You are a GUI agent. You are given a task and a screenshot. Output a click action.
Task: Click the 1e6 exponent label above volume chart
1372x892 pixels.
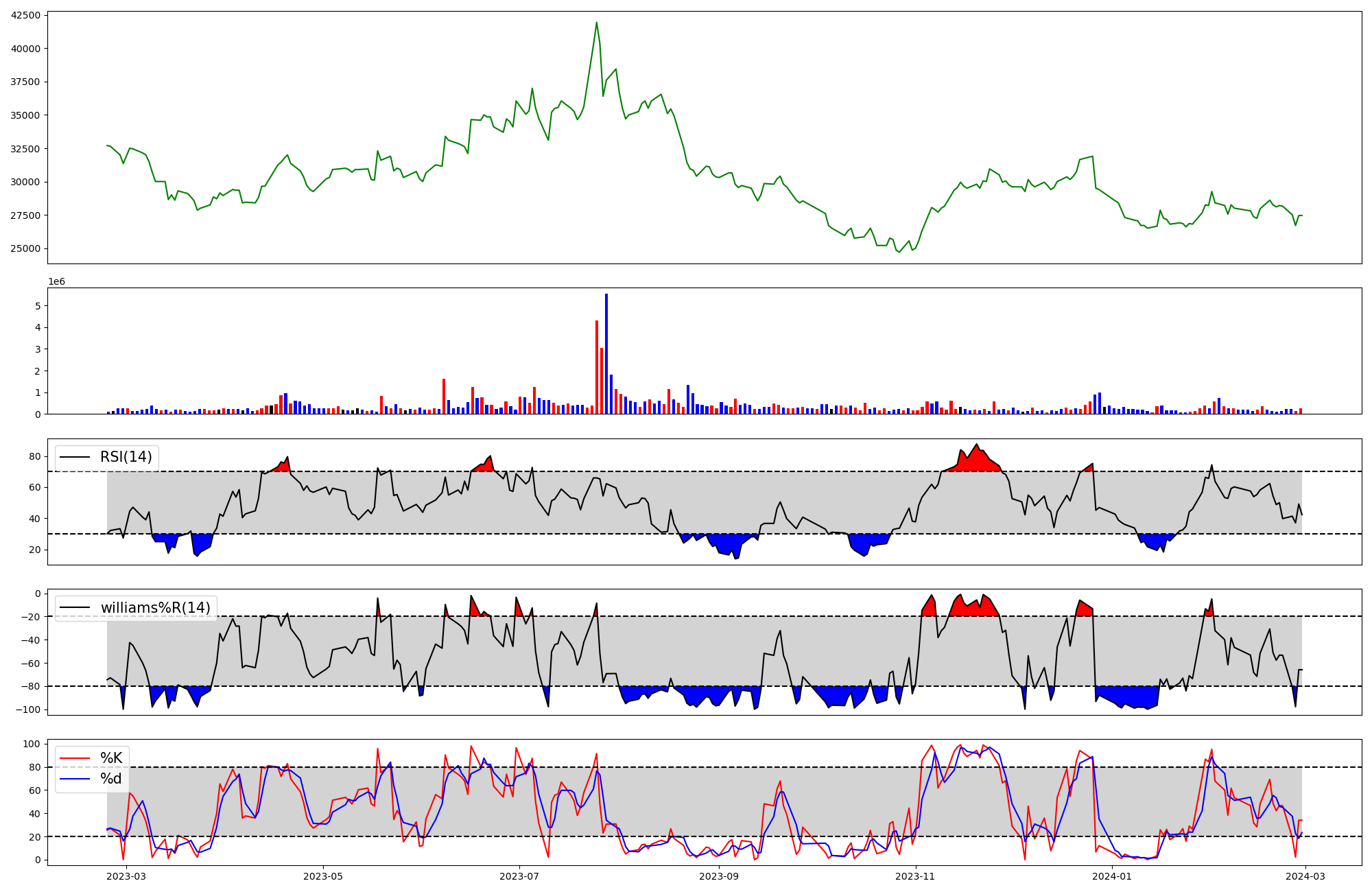tap(56, 282)
